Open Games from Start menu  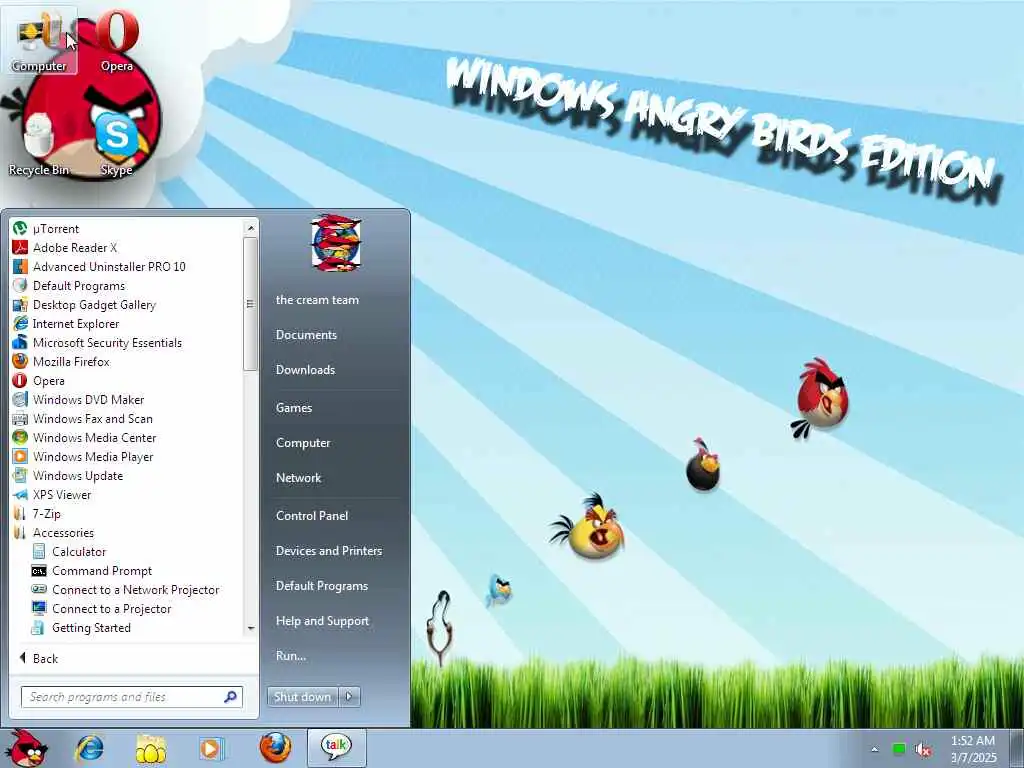[294, 408]
